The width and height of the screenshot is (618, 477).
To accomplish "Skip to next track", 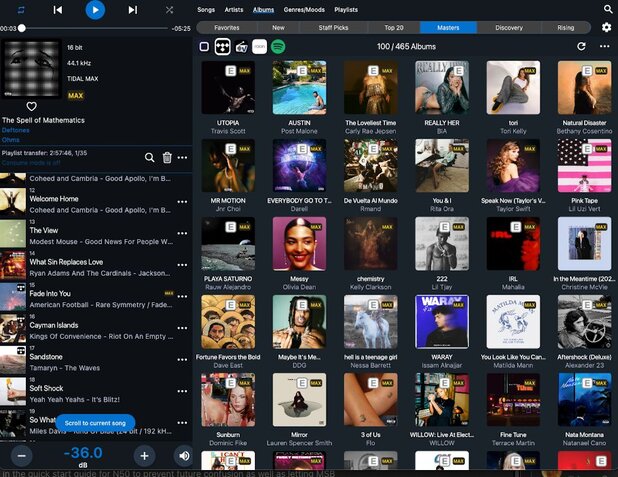I will pyautogui.click(x=133, y=10).
